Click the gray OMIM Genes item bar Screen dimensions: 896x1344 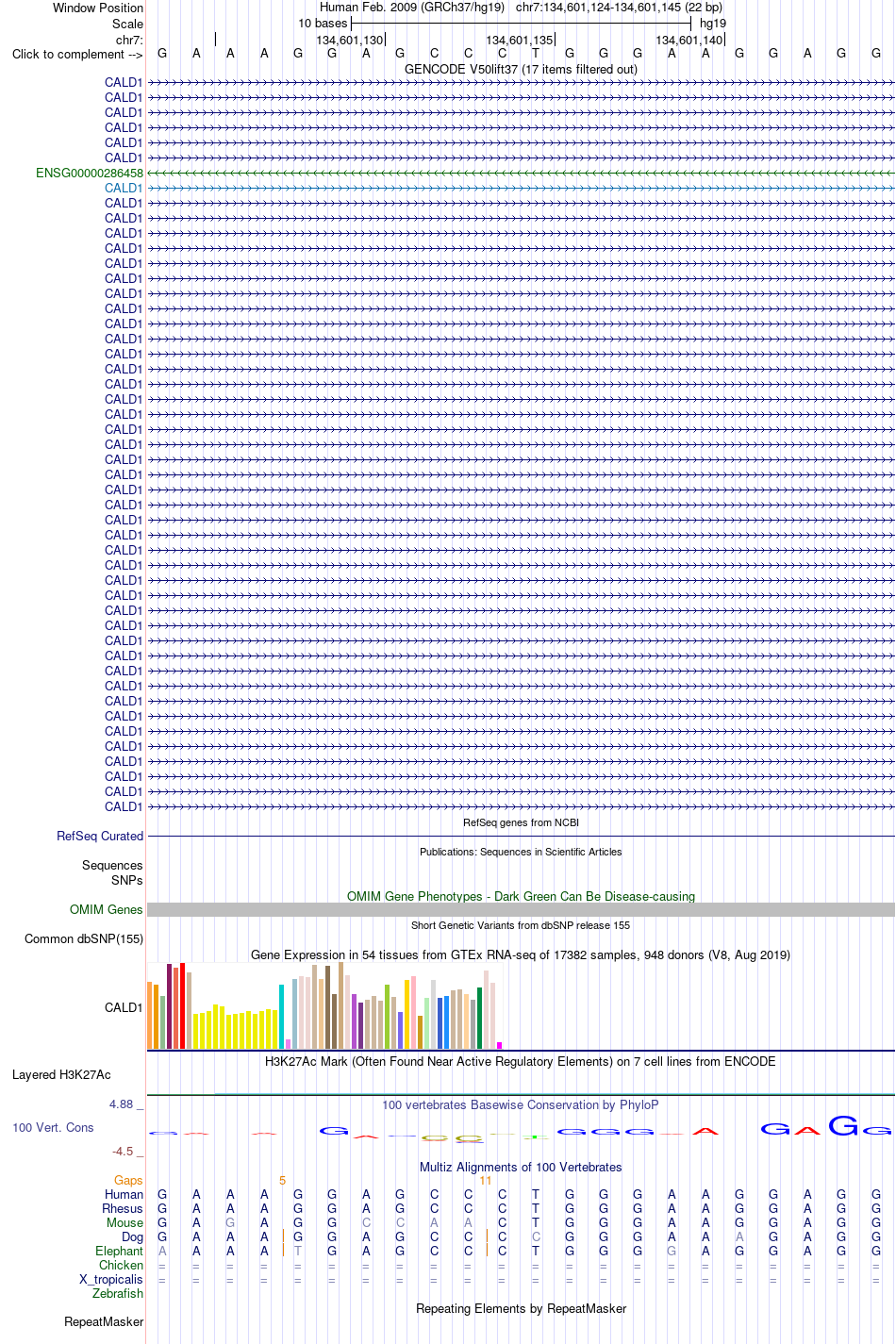521,909
